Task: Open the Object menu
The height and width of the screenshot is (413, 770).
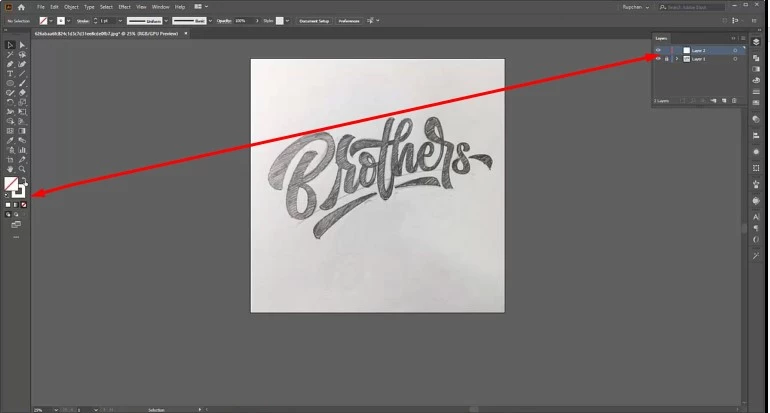Action: click(x=71, y=7)
